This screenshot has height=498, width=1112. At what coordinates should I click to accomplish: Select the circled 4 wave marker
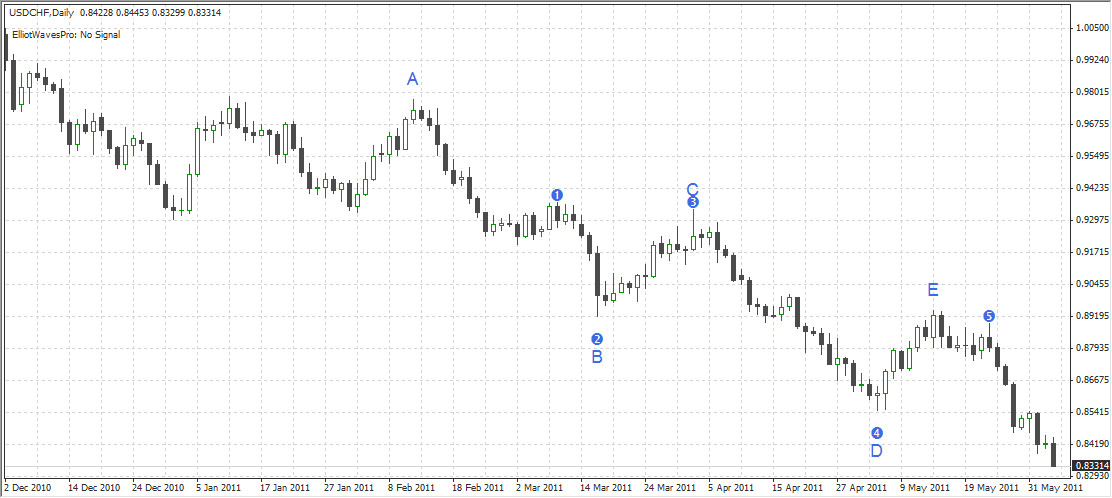point(876,433)
